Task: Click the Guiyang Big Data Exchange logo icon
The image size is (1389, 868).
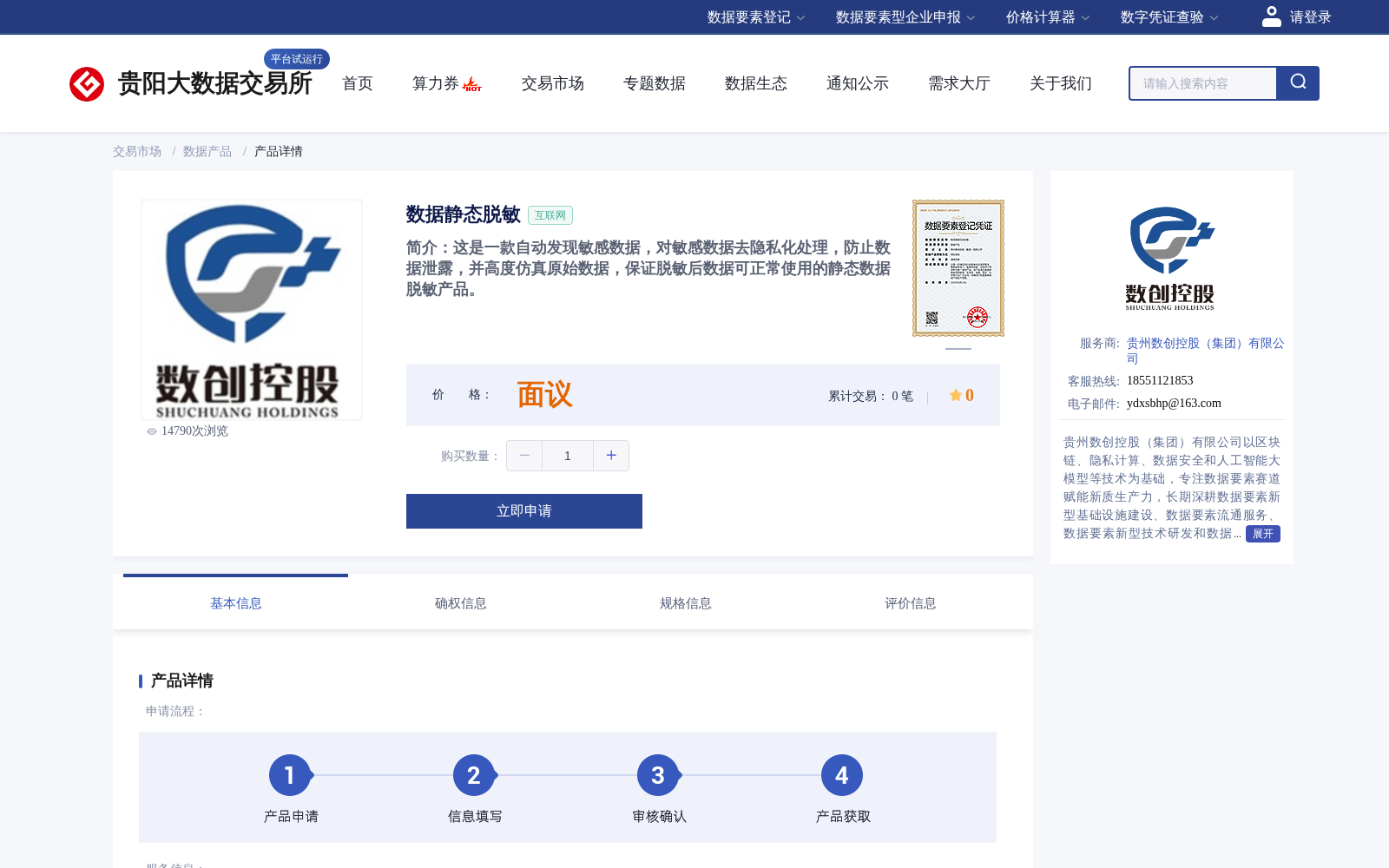Action: tap(87, 84)
